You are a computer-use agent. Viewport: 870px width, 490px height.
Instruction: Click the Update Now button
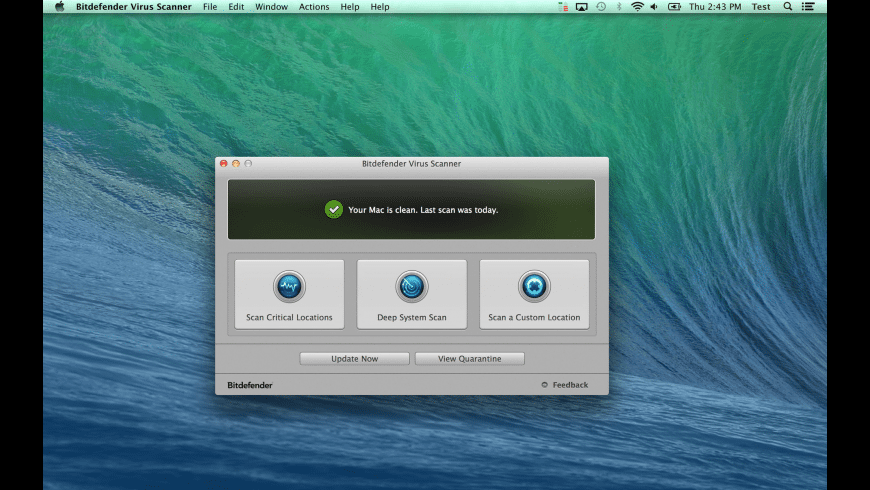click(355, 358)
